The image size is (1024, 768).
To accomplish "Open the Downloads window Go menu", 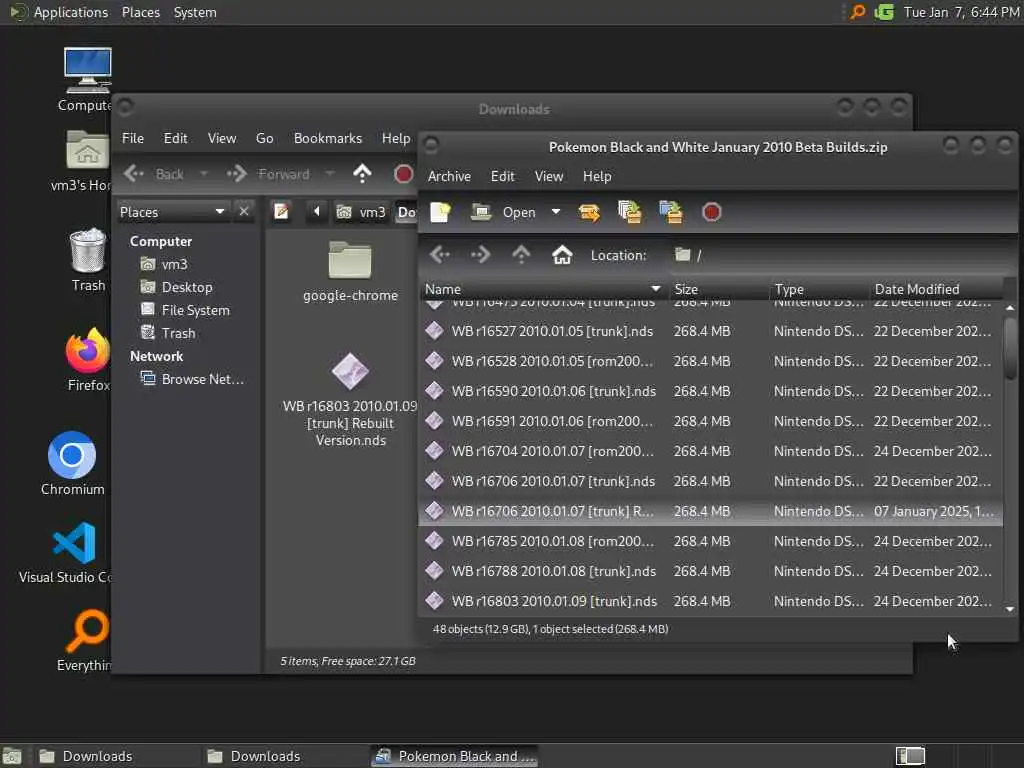I will point(264,138).
